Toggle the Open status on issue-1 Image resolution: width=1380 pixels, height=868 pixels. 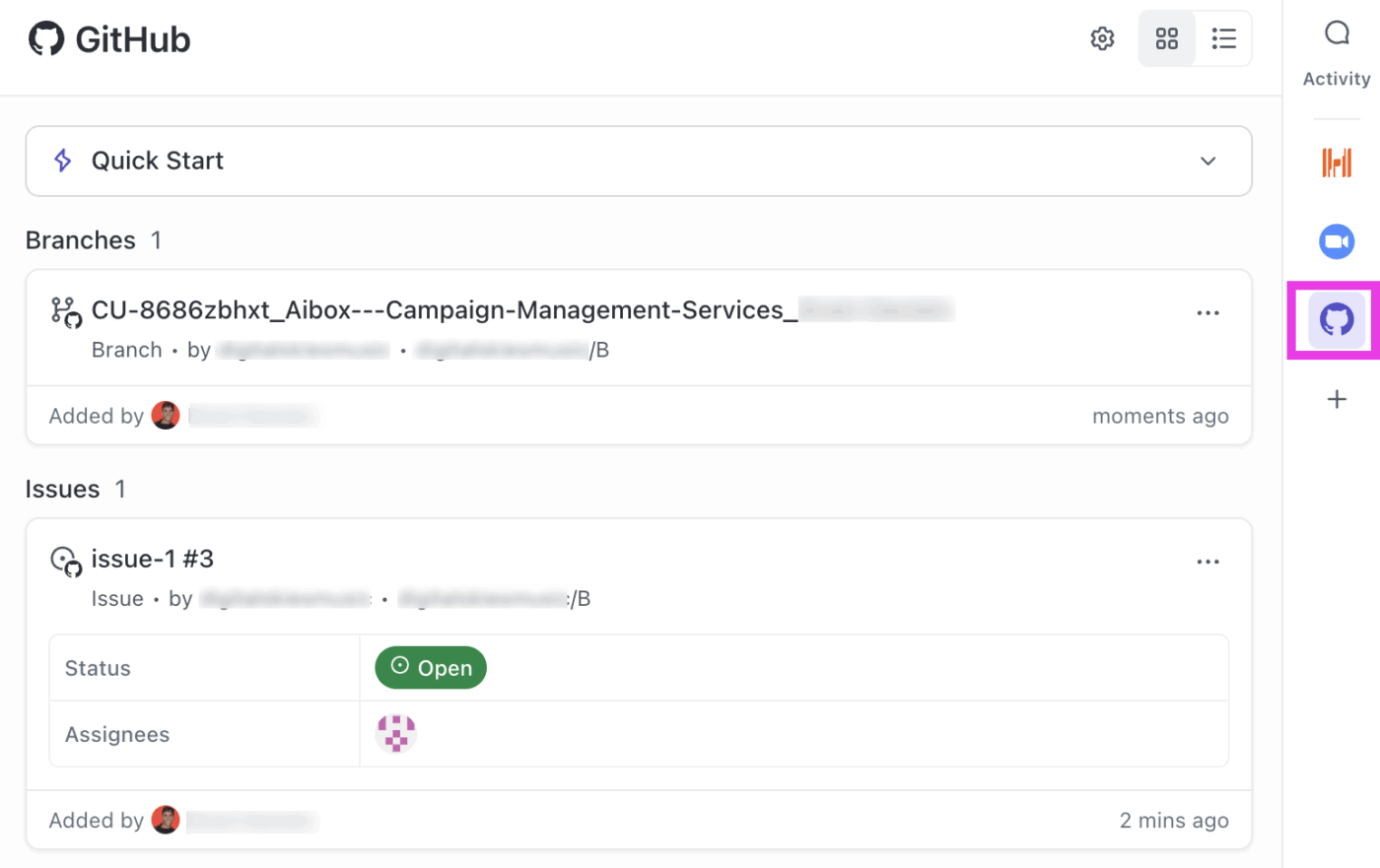click(430, 667)
